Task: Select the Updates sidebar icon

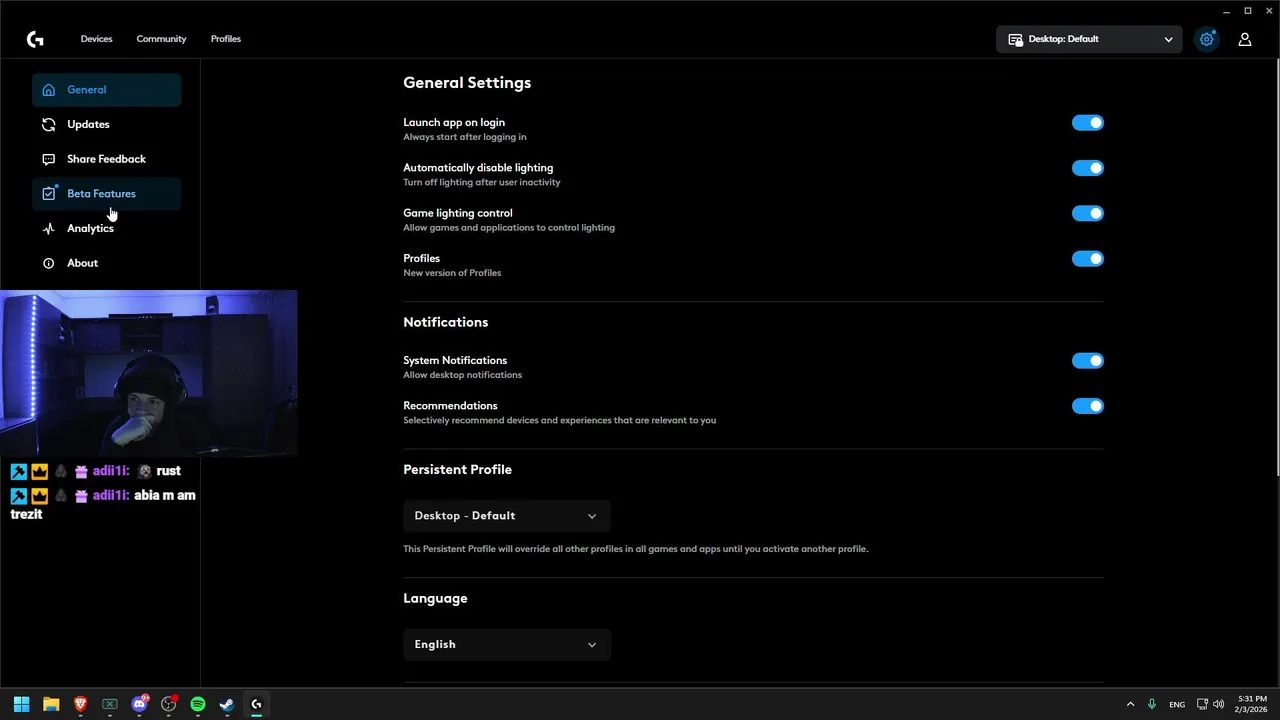Action: point(48,125)
